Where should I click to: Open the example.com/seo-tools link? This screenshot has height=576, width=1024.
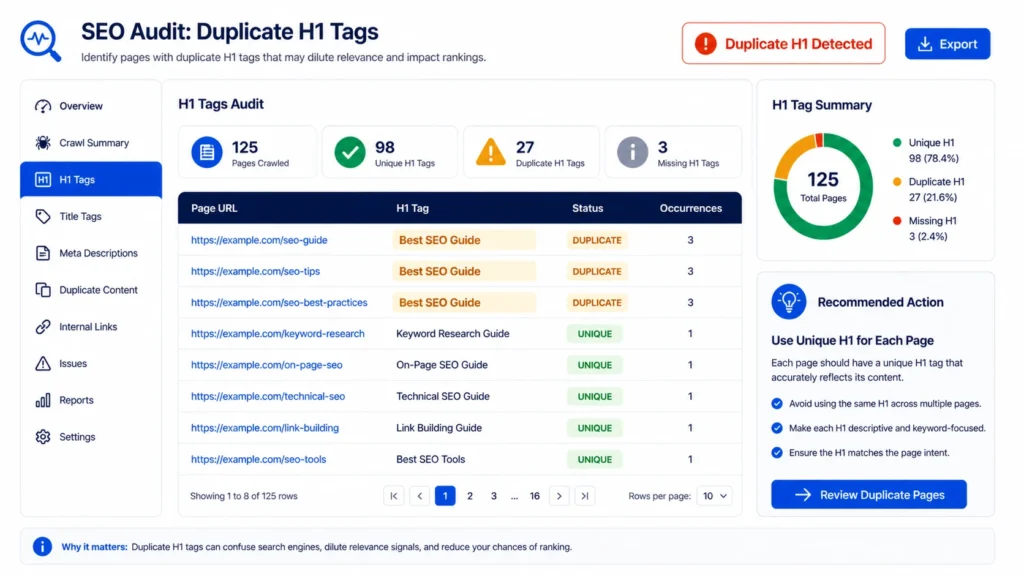coord(258,460)
